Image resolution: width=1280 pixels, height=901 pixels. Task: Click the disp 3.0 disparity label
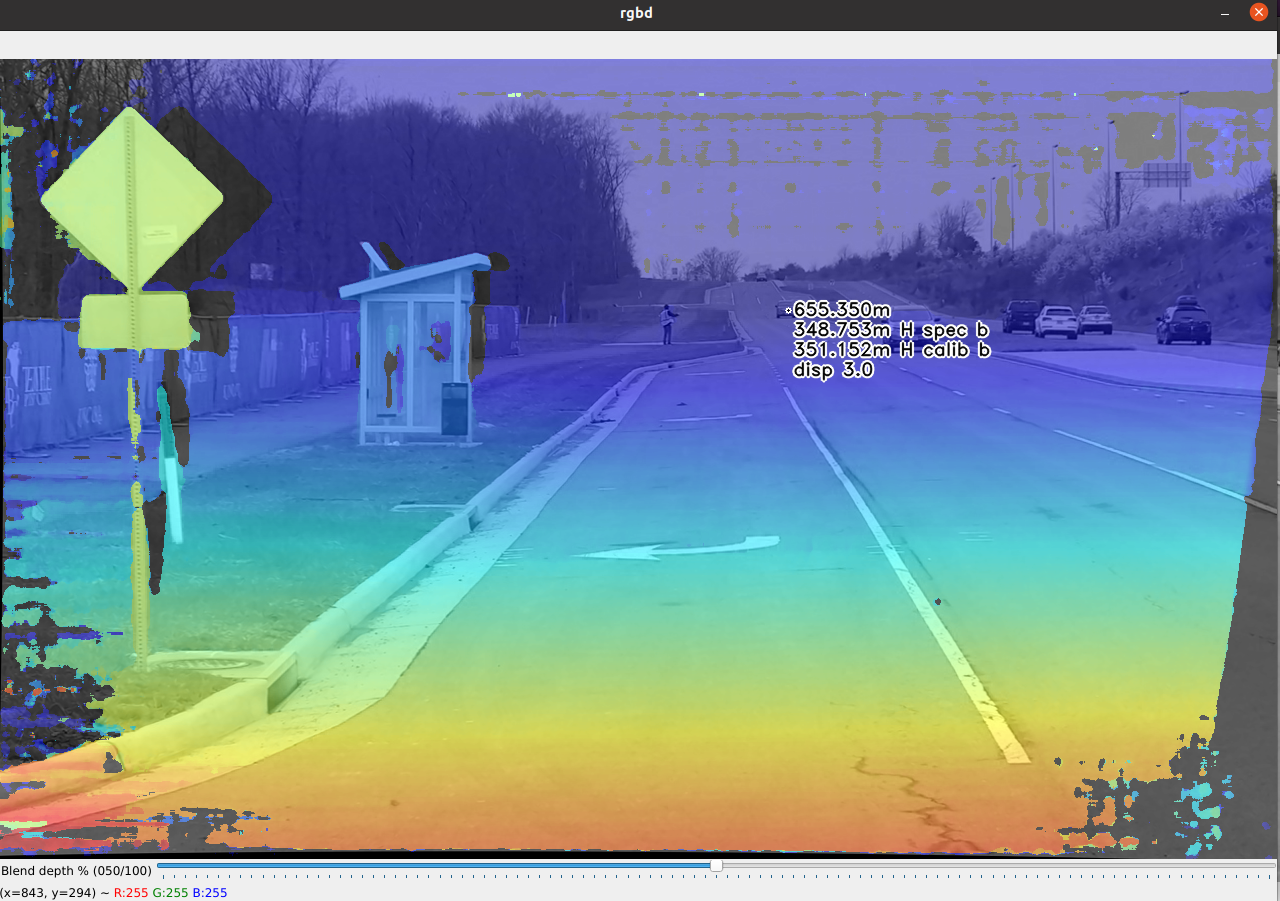point(834,369)
